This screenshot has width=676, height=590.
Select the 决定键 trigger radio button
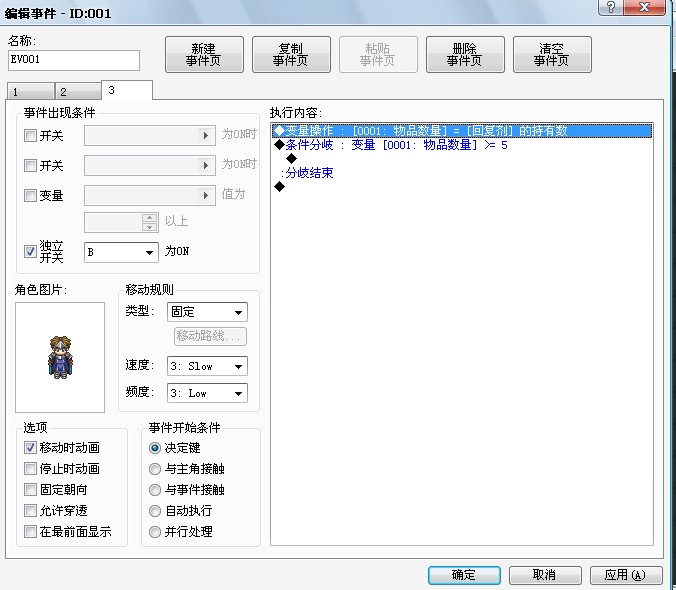coord(155,448)
